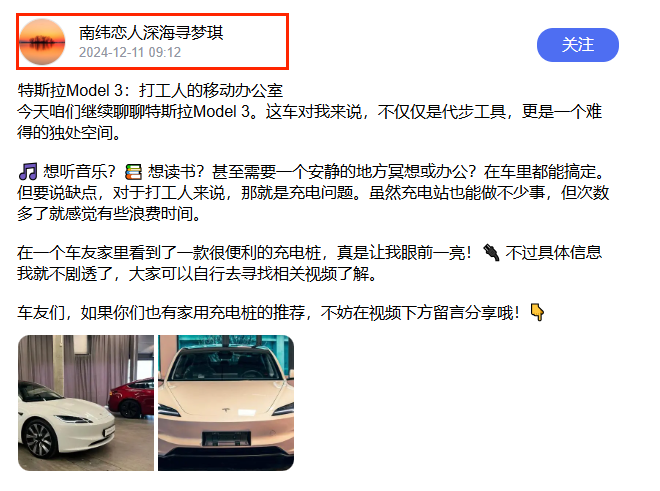Click the text 想读书？
Image resolution: width=660 pixels, height=491 pixels.
pyautogui.click(x=176, y=172)
